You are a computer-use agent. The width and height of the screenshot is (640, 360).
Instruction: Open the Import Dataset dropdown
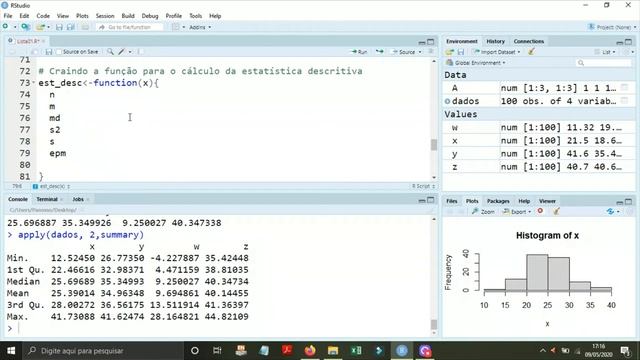[x=497, y=52]
